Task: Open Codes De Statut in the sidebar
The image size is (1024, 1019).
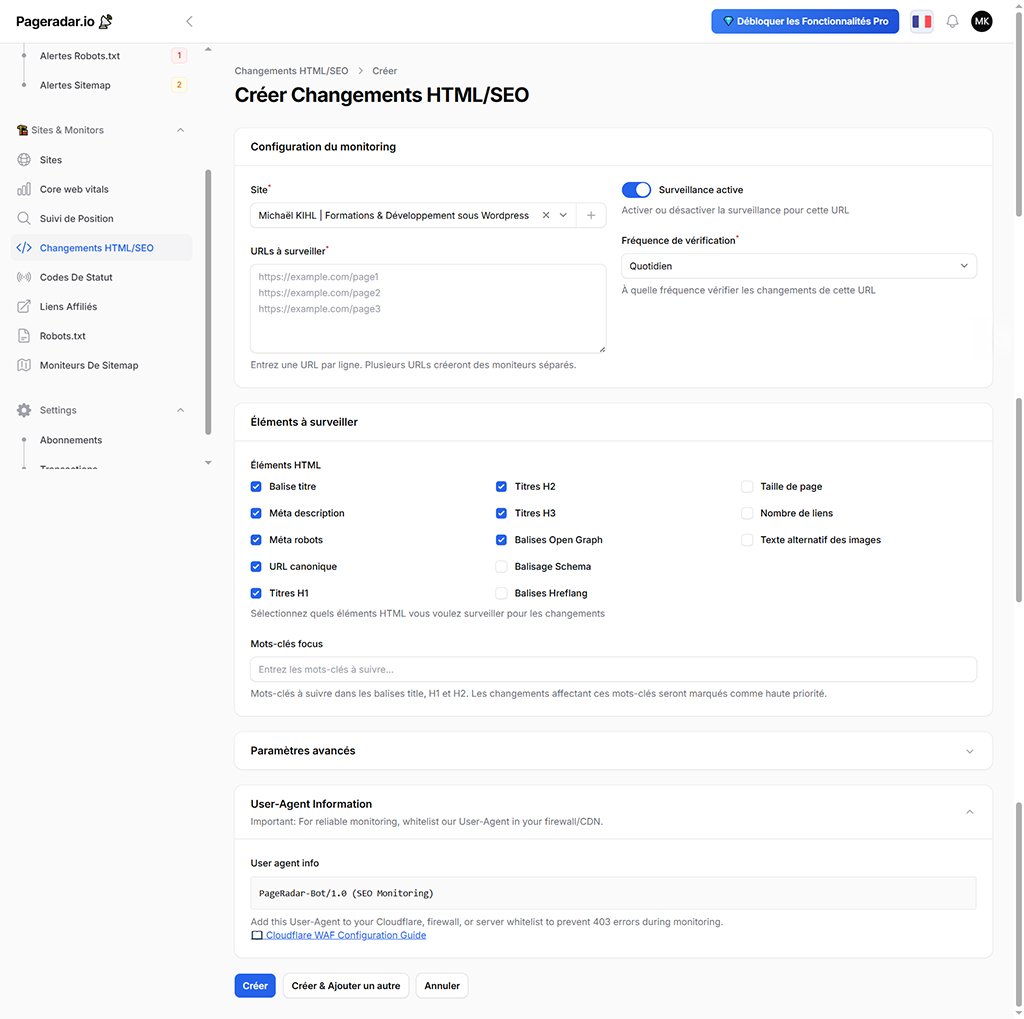Action: tap(76, 277)
